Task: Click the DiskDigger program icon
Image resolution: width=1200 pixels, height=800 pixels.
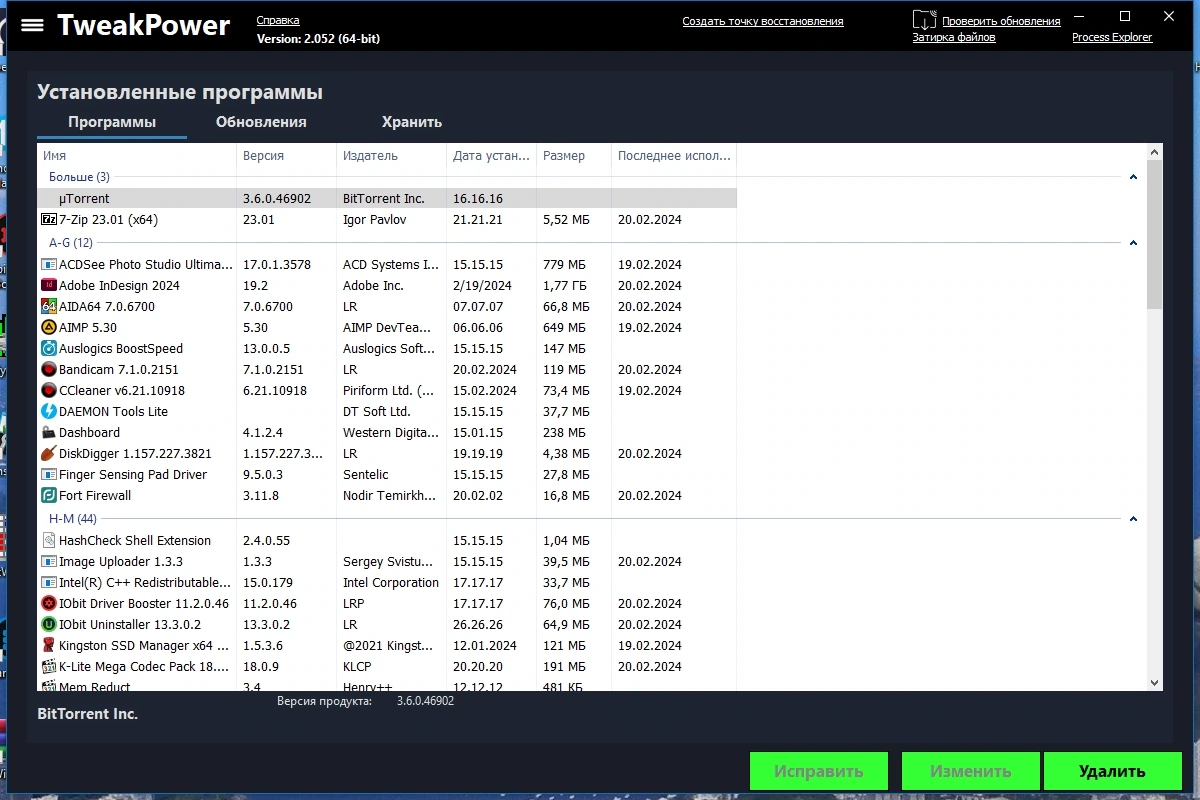Action: (x=49, y=454)
